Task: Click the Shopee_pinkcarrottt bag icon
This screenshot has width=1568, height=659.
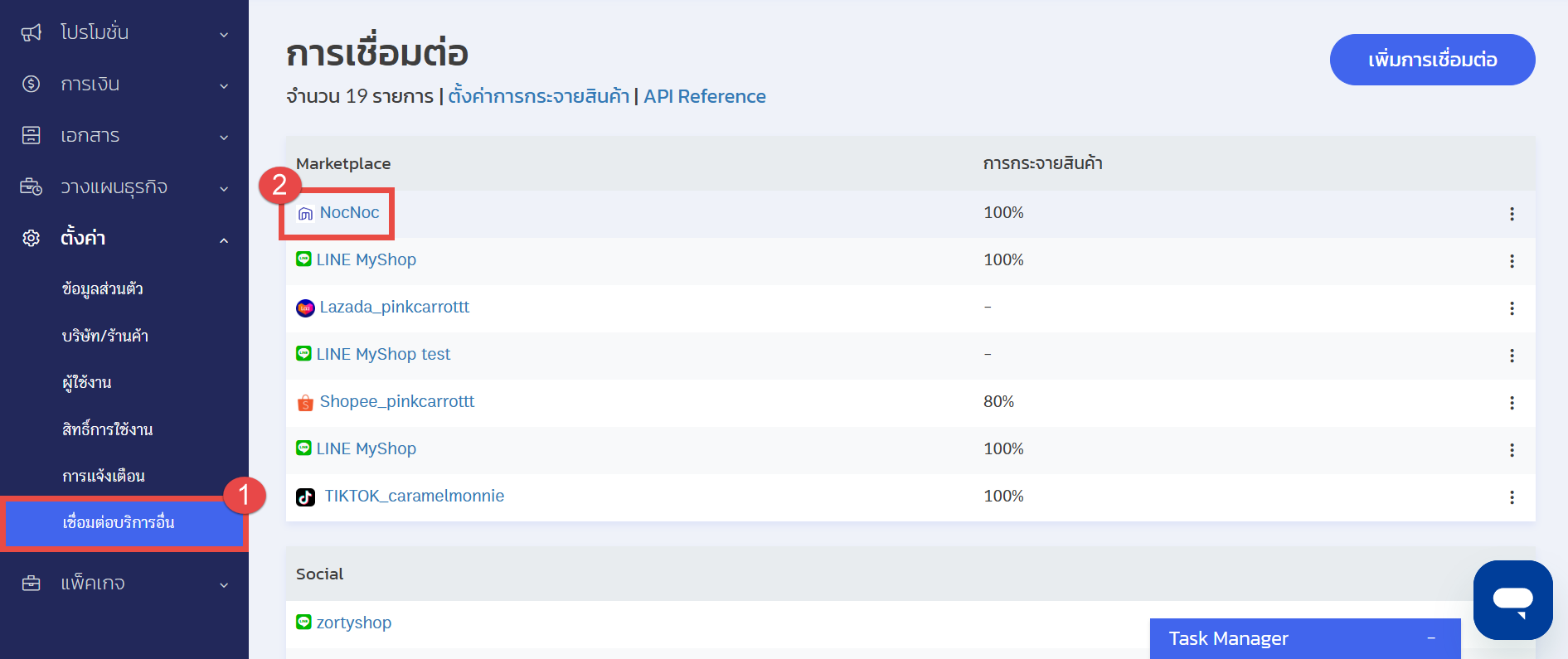Action: (305, 403)
